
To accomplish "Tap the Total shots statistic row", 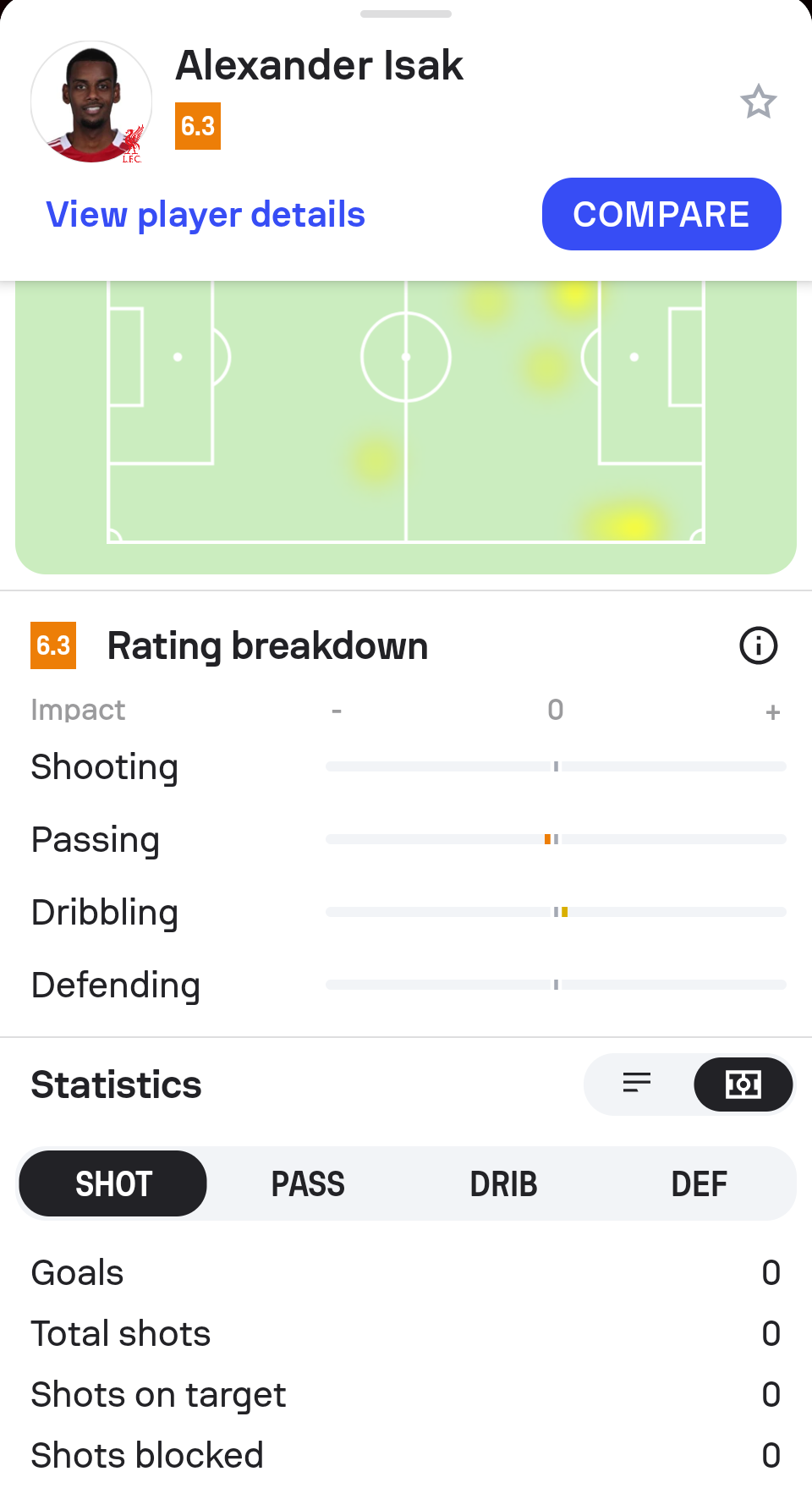I will click(x=406, y=1334).
